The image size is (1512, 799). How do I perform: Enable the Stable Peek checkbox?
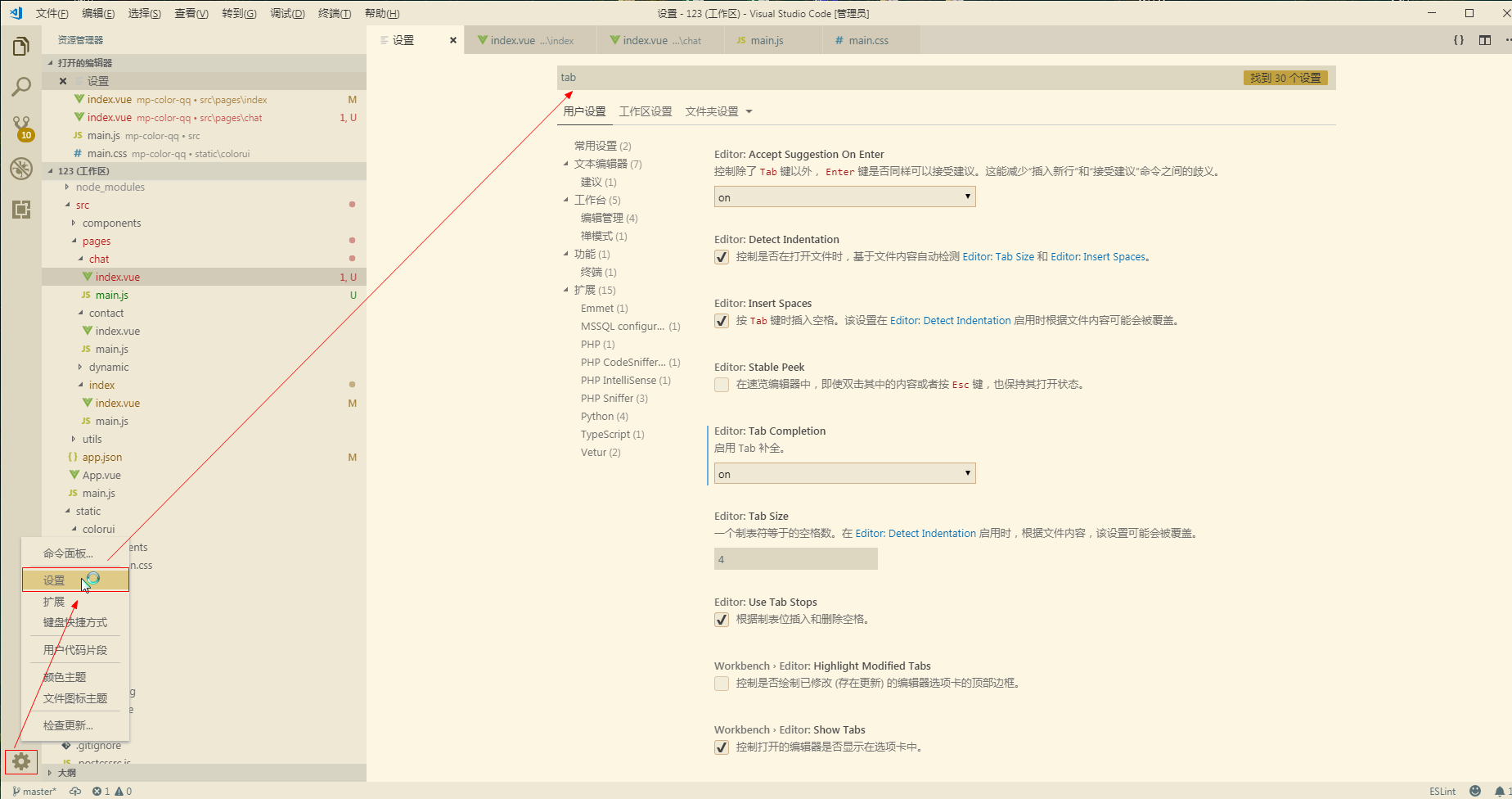722,385
